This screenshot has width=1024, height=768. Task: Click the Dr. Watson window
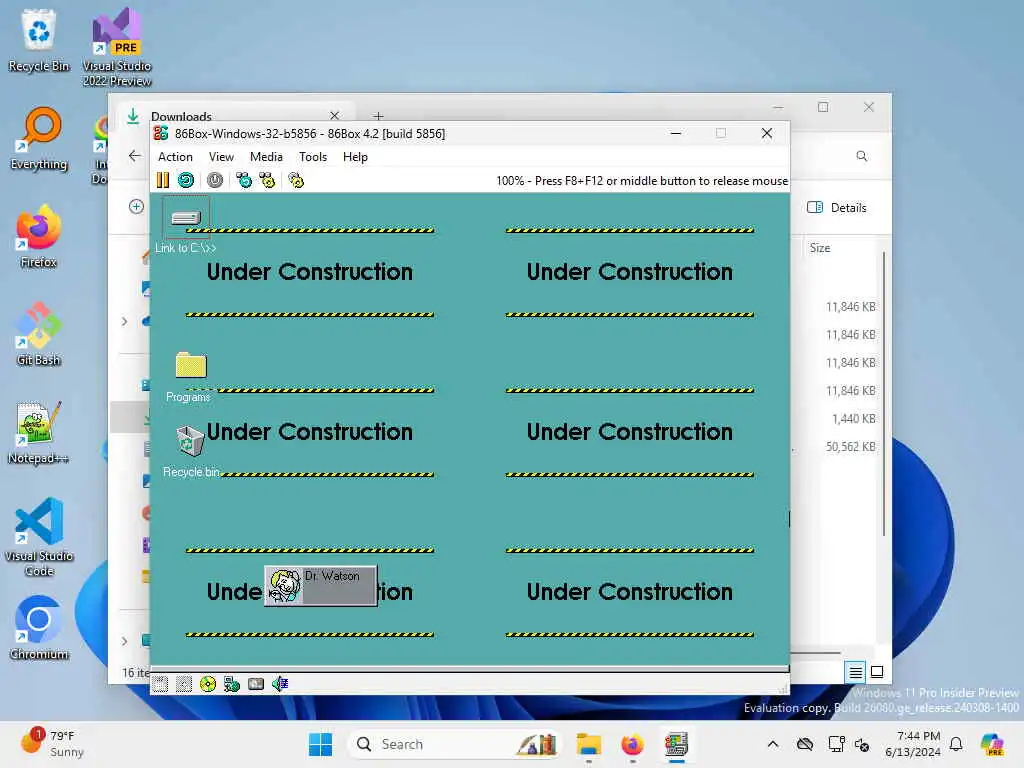click(x=321, y=586)
